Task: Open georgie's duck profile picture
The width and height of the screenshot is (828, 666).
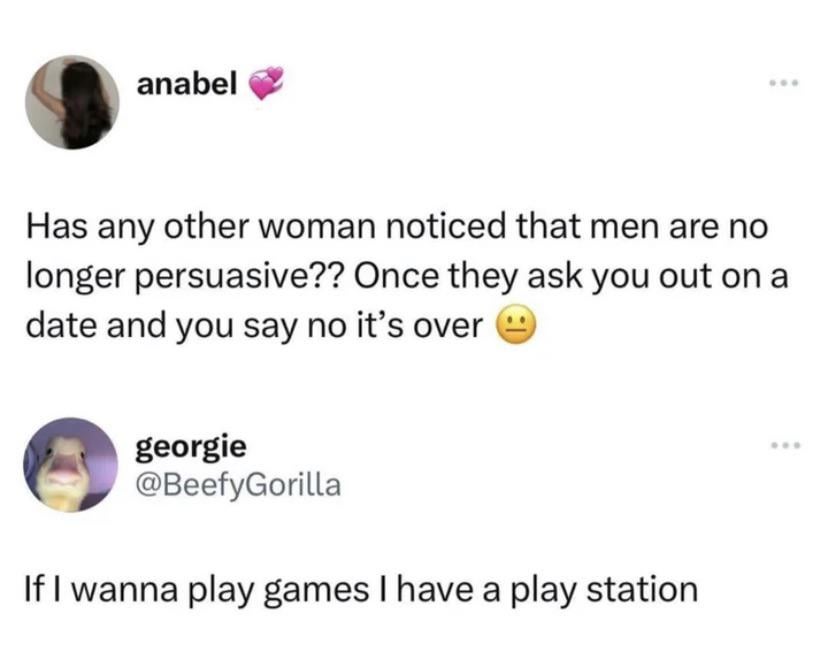Action: click(x=71, y=465)
